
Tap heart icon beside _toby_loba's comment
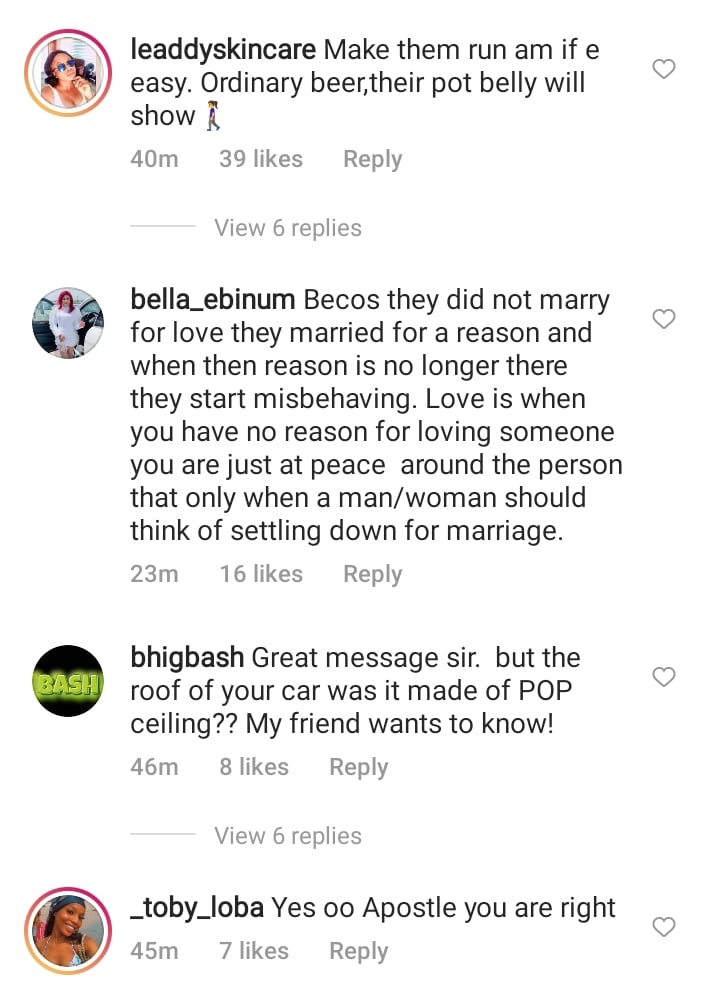[x=663, y=927]
